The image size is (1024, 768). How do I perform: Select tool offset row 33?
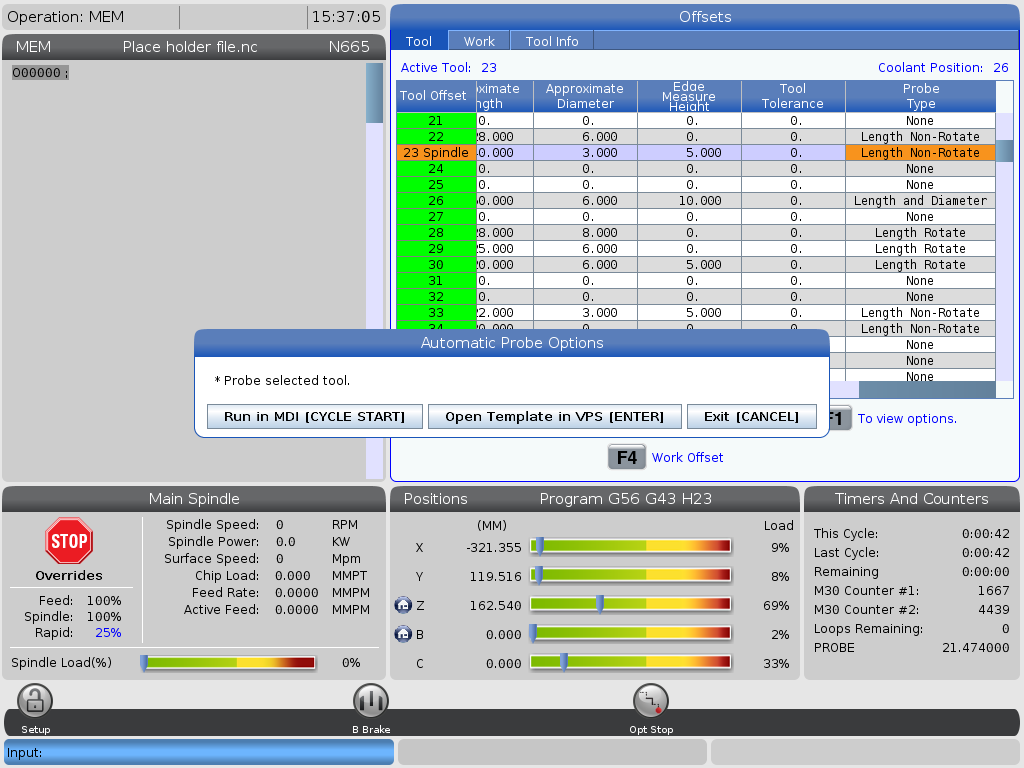[696, 312]
